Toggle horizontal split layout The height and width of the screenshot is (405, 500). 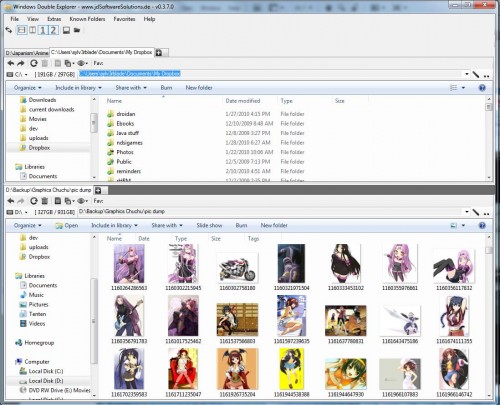click(22, 30)
